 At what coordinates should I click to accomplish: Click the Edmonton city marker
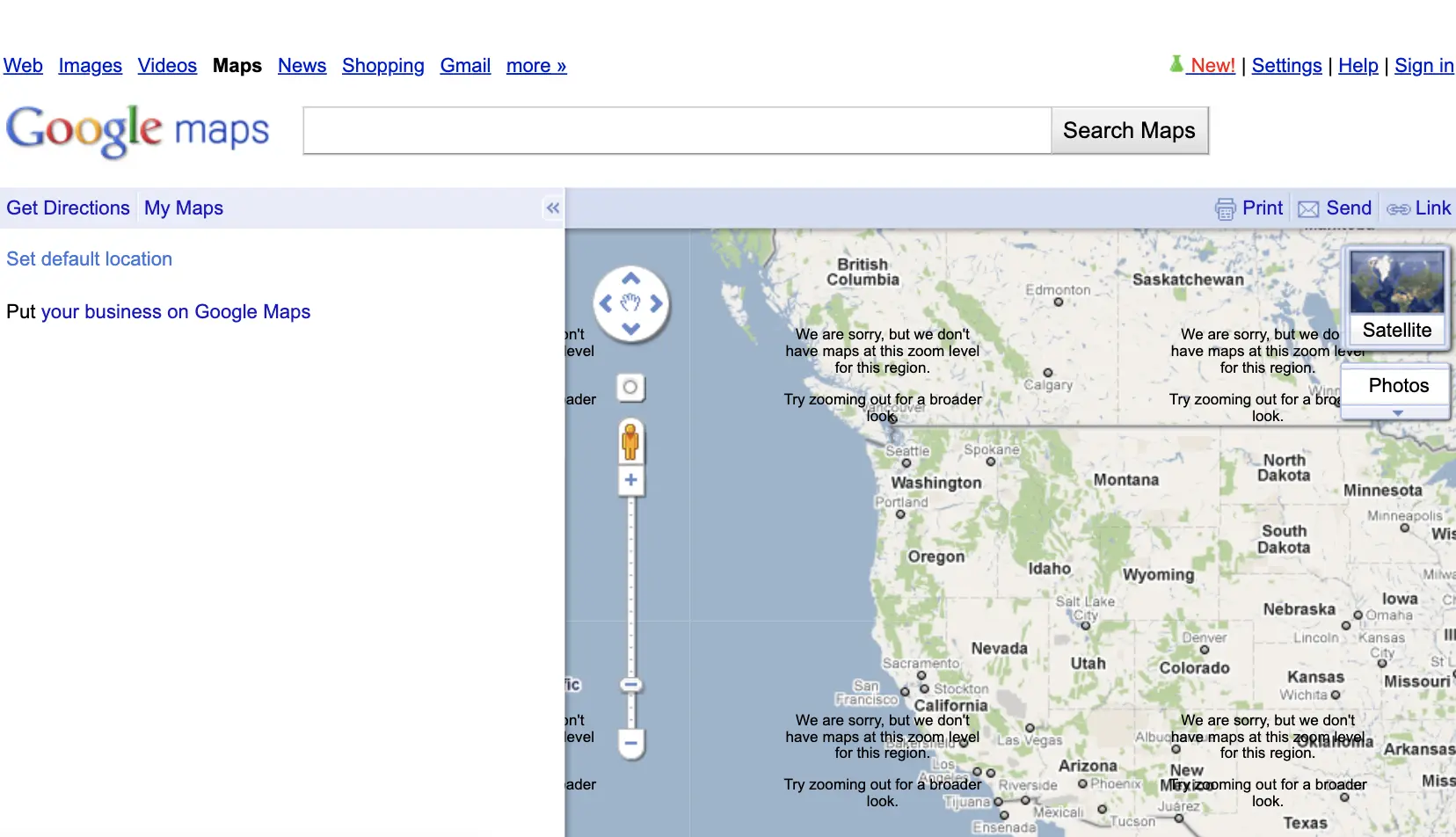tap(1059, 302)
